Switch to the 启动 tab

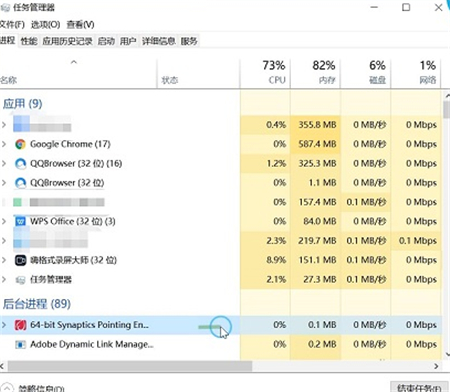tap(106, 41)
